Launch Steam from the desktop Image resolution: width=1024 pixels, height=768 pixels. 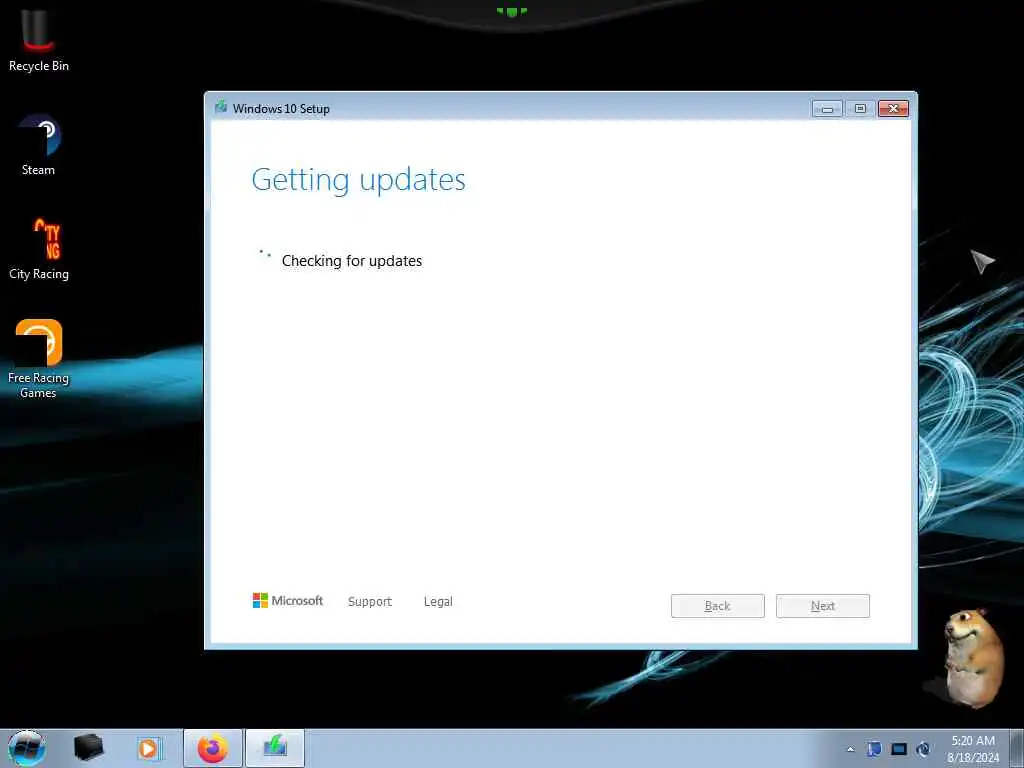pos(39,145)
